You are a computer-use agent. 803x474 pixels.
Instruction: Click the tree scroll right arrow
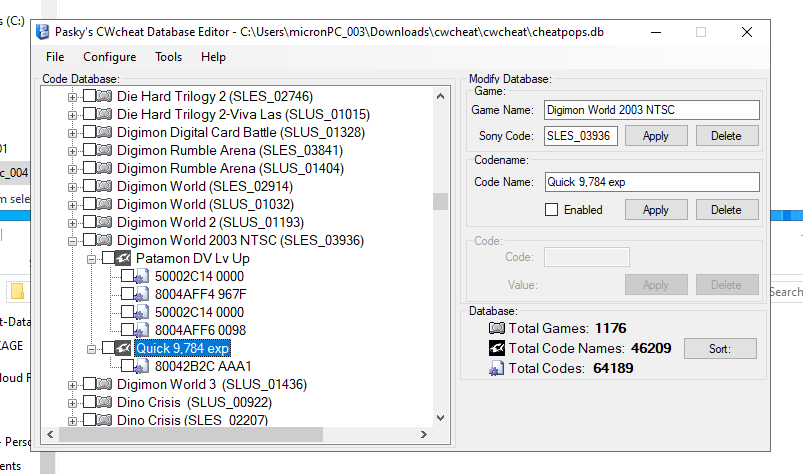point(424,435)
